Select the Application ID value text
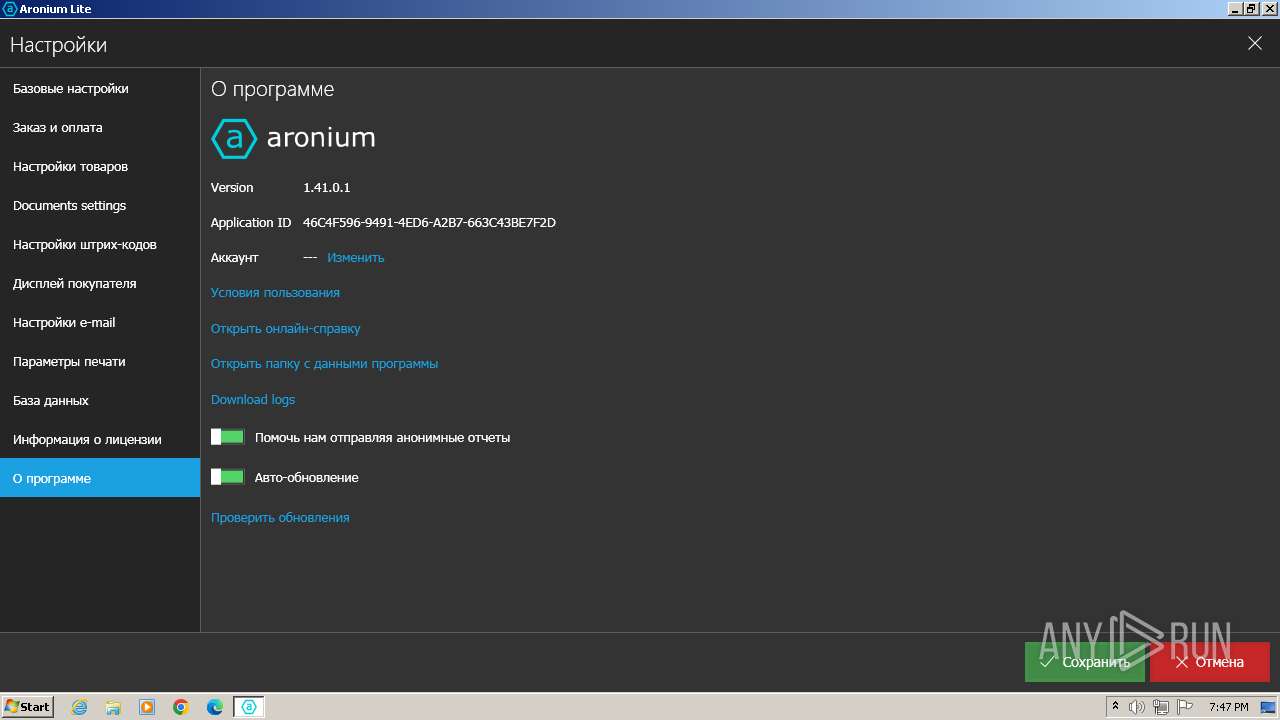 tap(429, 222)
